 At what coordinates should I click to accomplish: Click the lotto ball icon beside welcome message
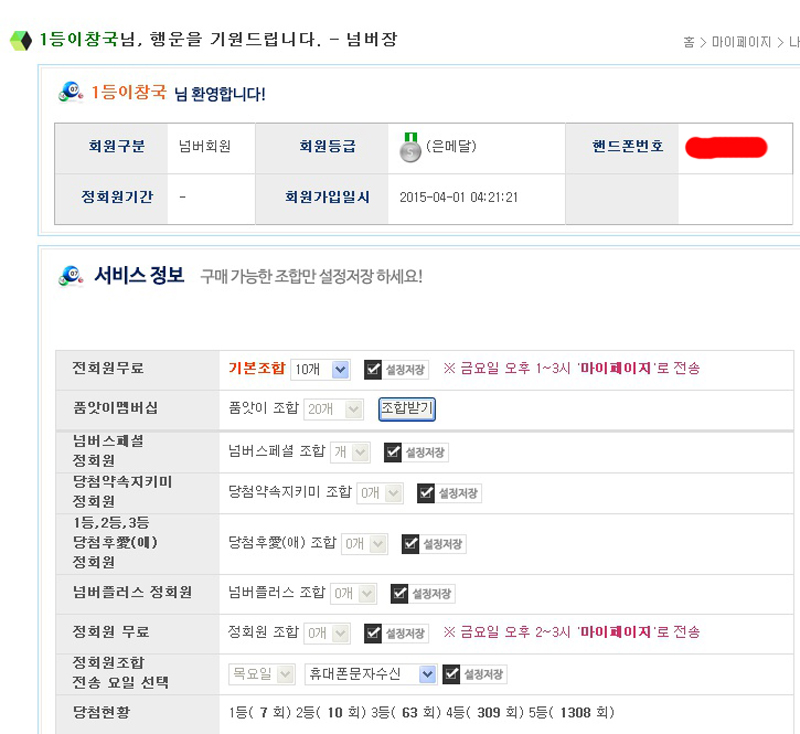71,92
